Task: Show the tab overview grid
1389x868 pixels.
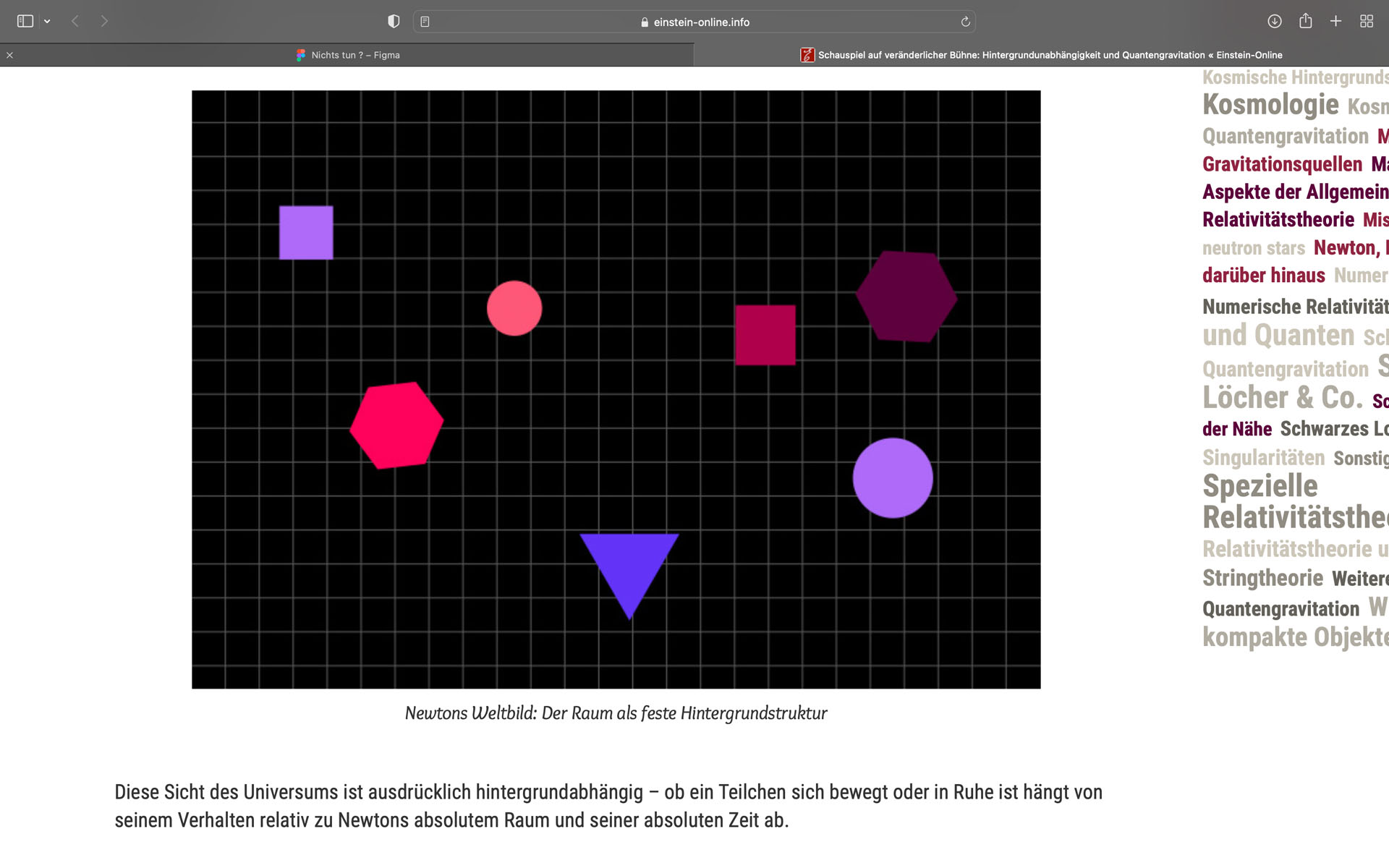Action: 1367,22
